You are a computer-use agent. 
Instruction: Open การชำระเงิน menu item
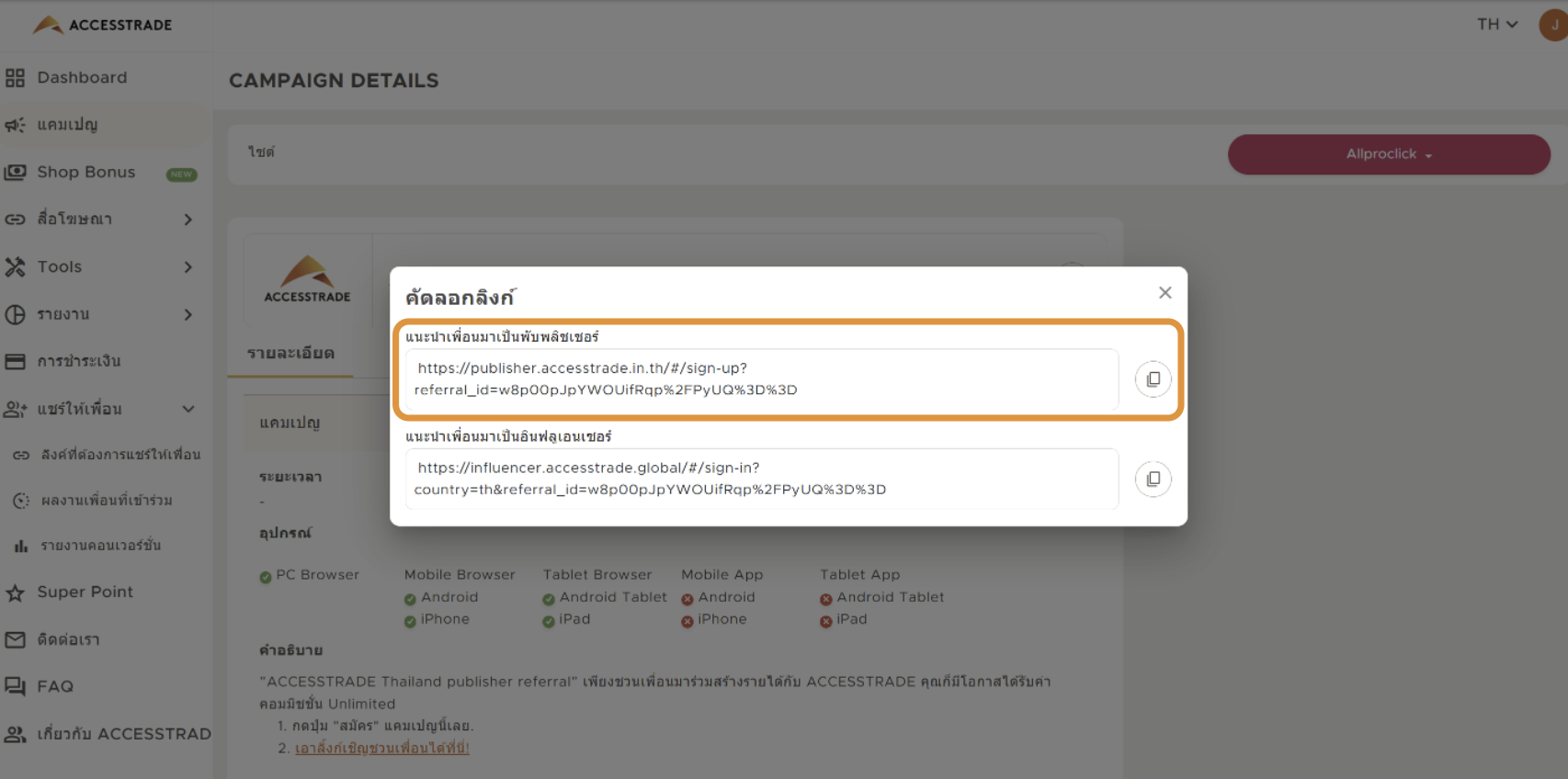point(79,361)
